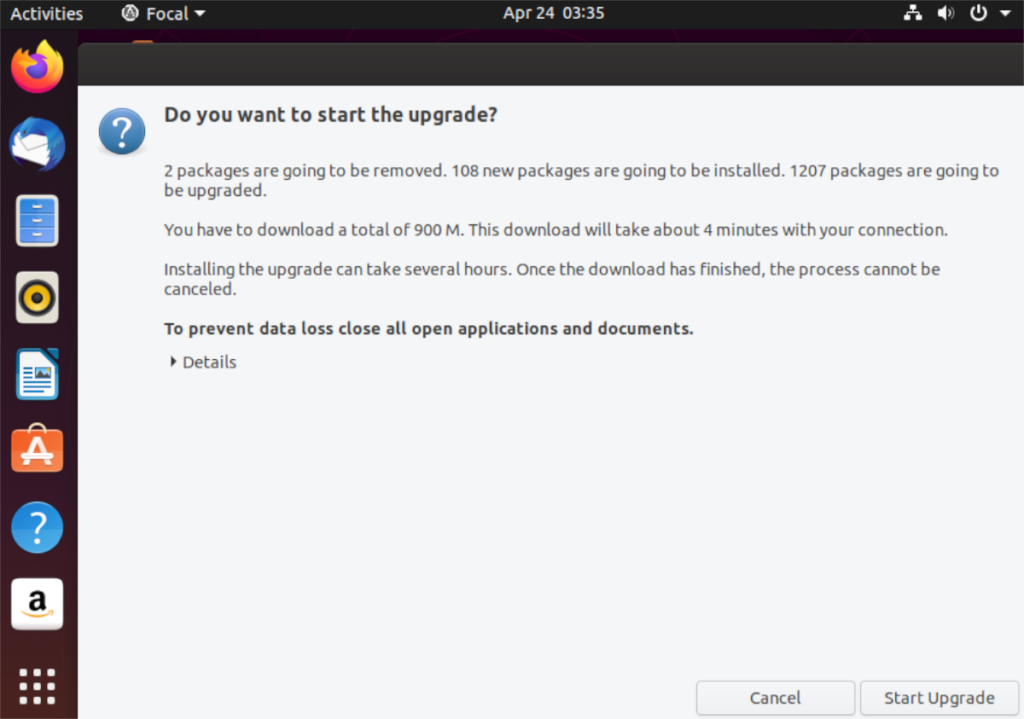The height and width of the screenshot is (719, 1024).
Task: Cancel the upgrade
Action: [774, 697]
